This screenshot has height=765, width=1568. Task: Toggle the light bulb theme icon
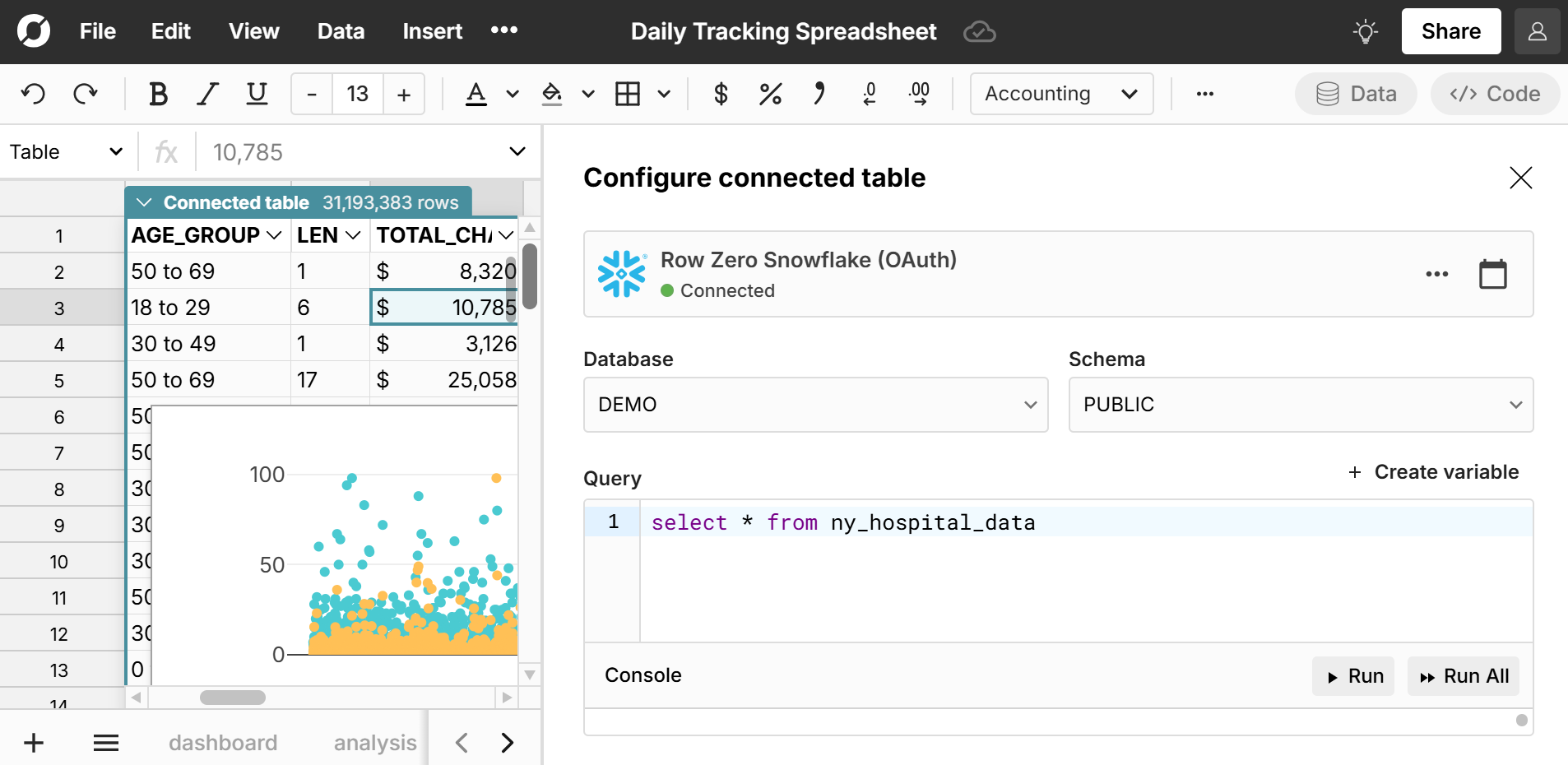[x=1366, y=32]
